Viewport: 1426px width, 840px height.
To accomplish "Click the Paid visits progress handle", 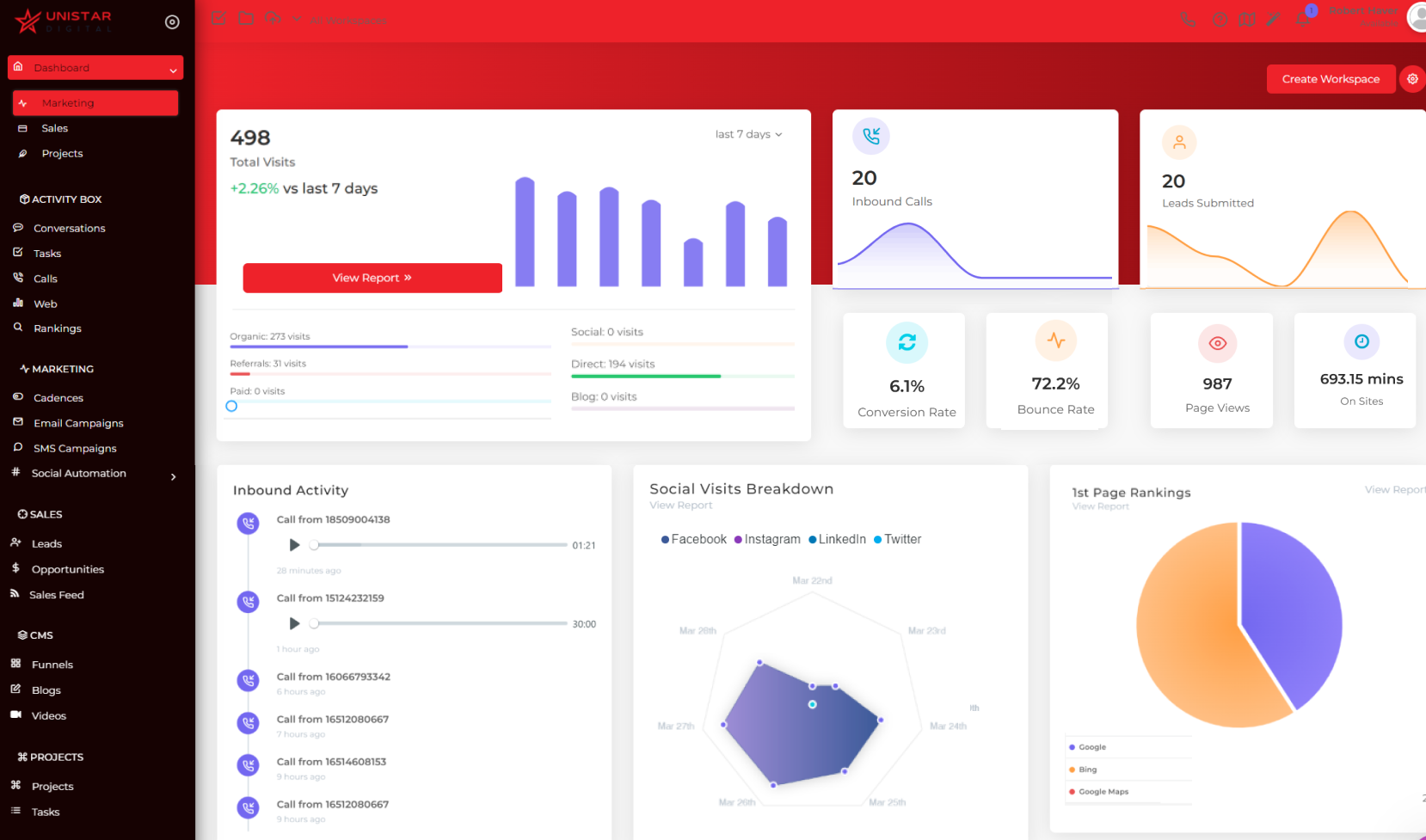I will (231, 406).
